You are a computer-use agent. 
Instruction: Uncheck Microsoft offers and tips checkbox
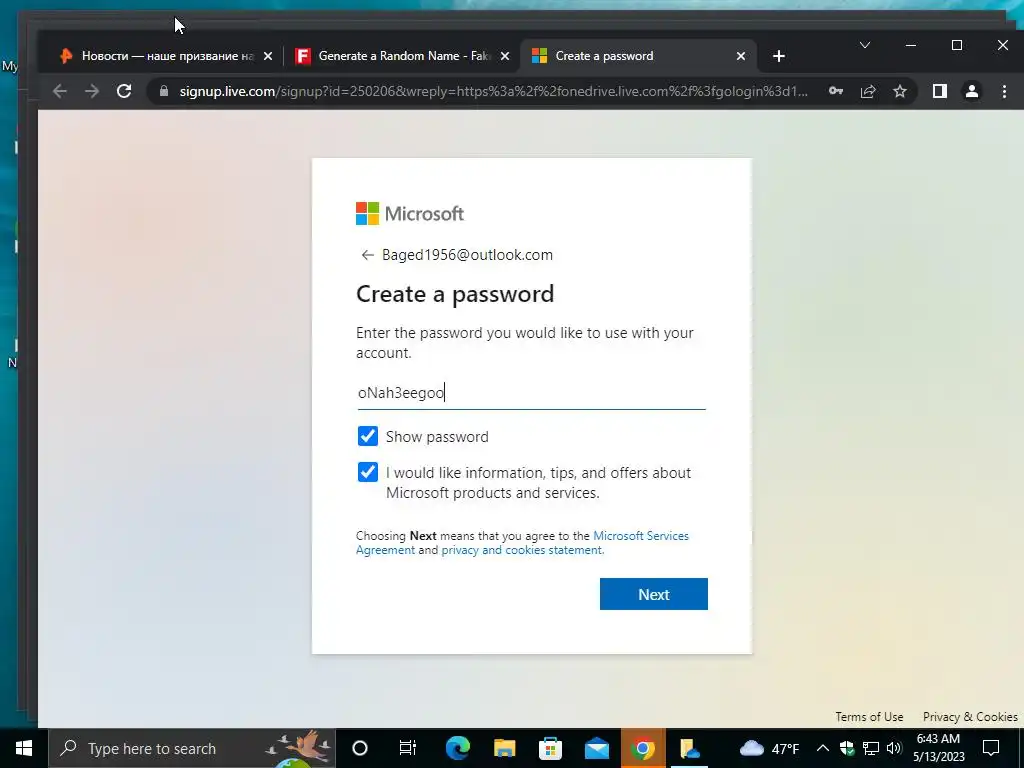pyautogui.click(x=368, y=472)
